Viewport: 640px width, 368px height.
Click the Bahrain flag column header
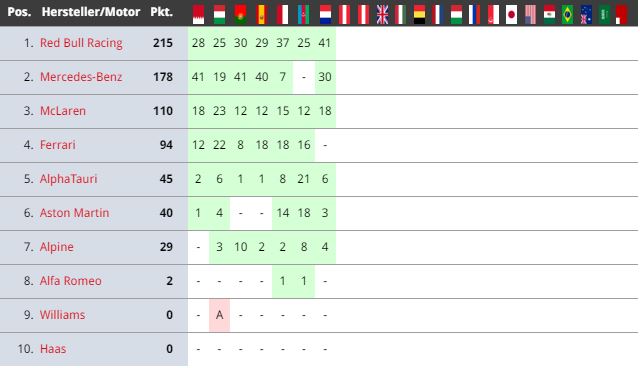click(198, 15)
